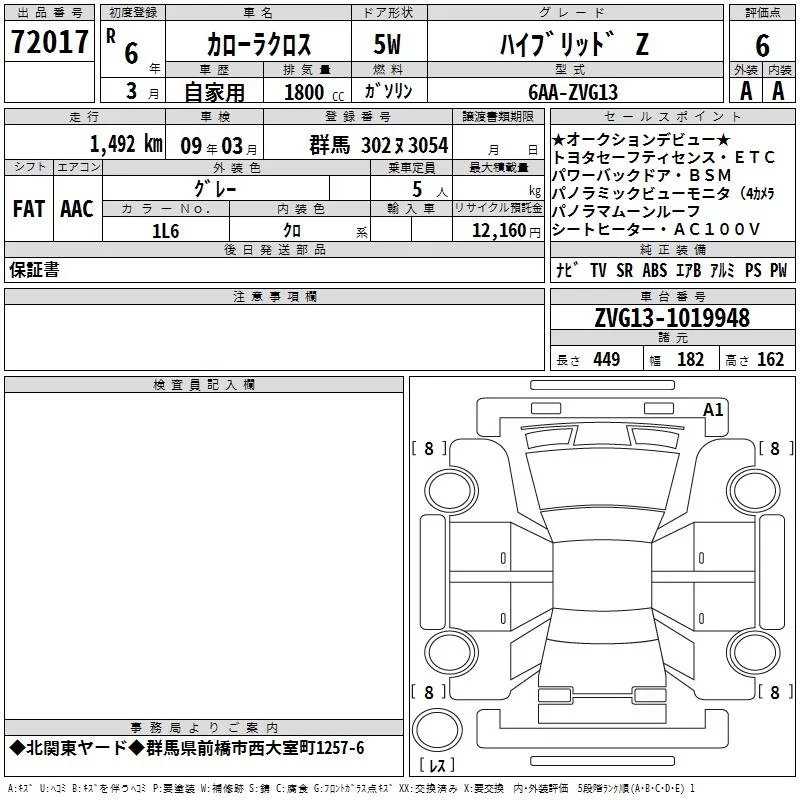The image size is (800, 800).
Task: Click the ABS equipment code
Action: (x=655, y=270)
